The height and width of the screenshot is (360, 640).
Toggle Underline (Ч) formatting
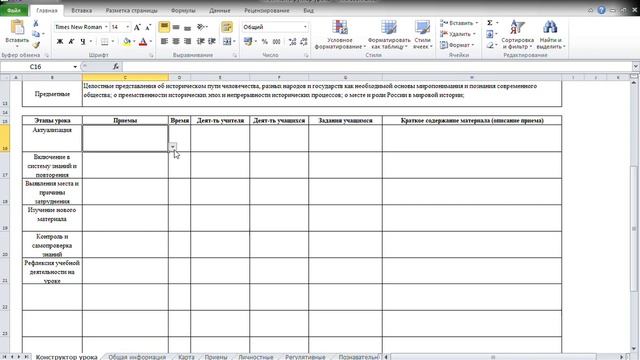(83, 41)
